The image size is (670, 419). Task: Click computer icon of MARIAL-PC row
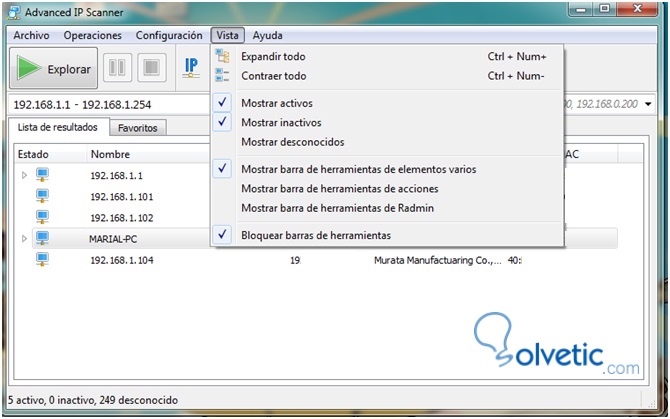point(42,238)
